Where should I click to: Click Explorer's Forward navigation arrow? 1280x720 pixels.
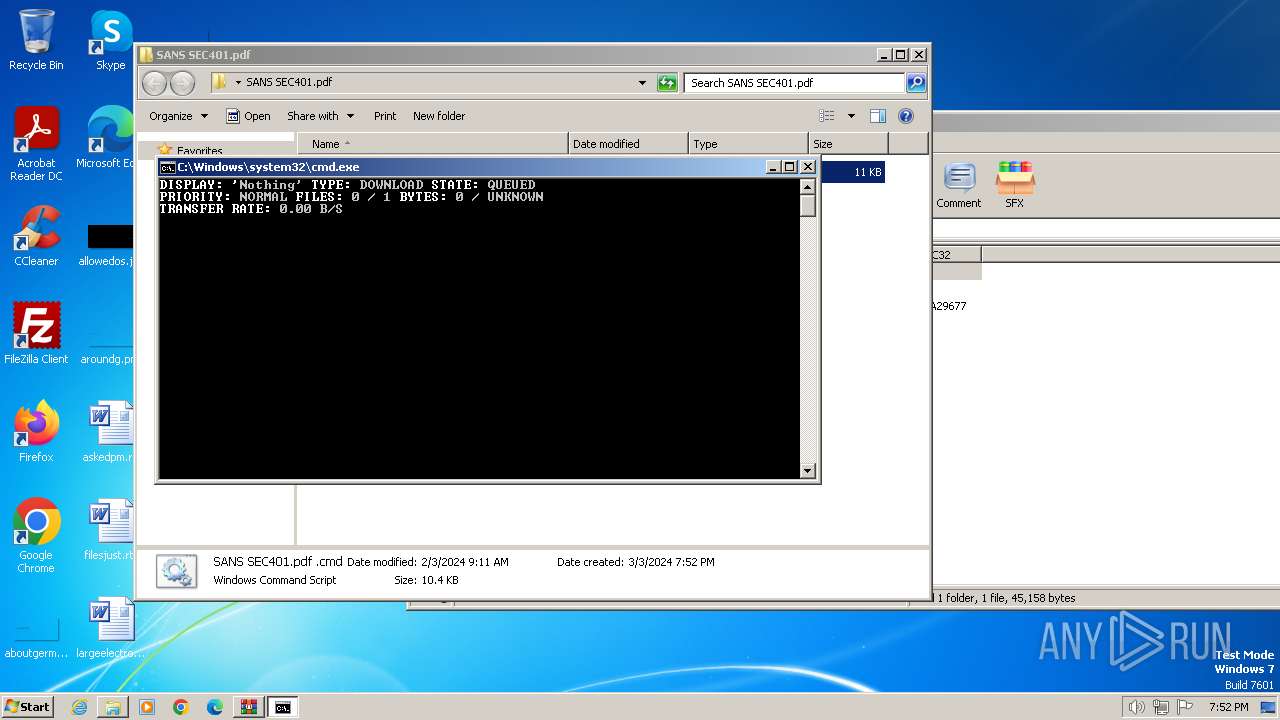(x=182, y=83)
